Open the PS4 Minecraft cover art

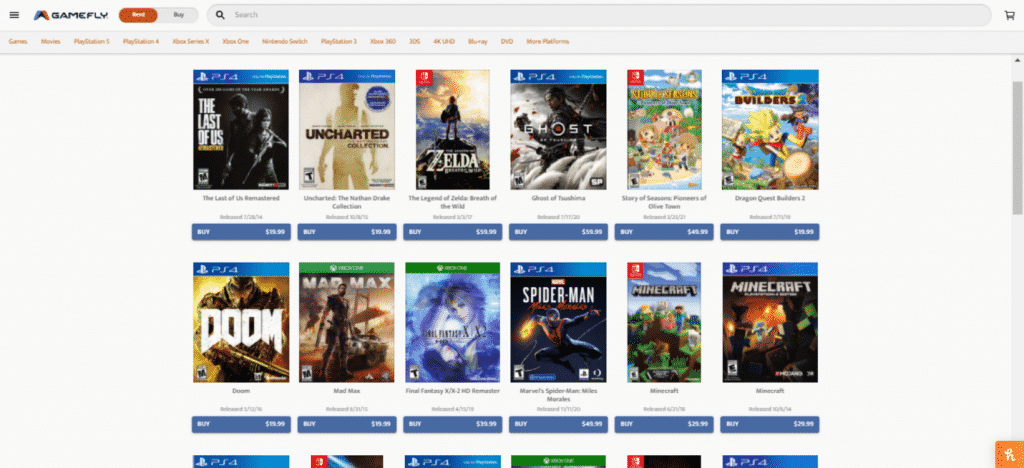tap(770, 322)
